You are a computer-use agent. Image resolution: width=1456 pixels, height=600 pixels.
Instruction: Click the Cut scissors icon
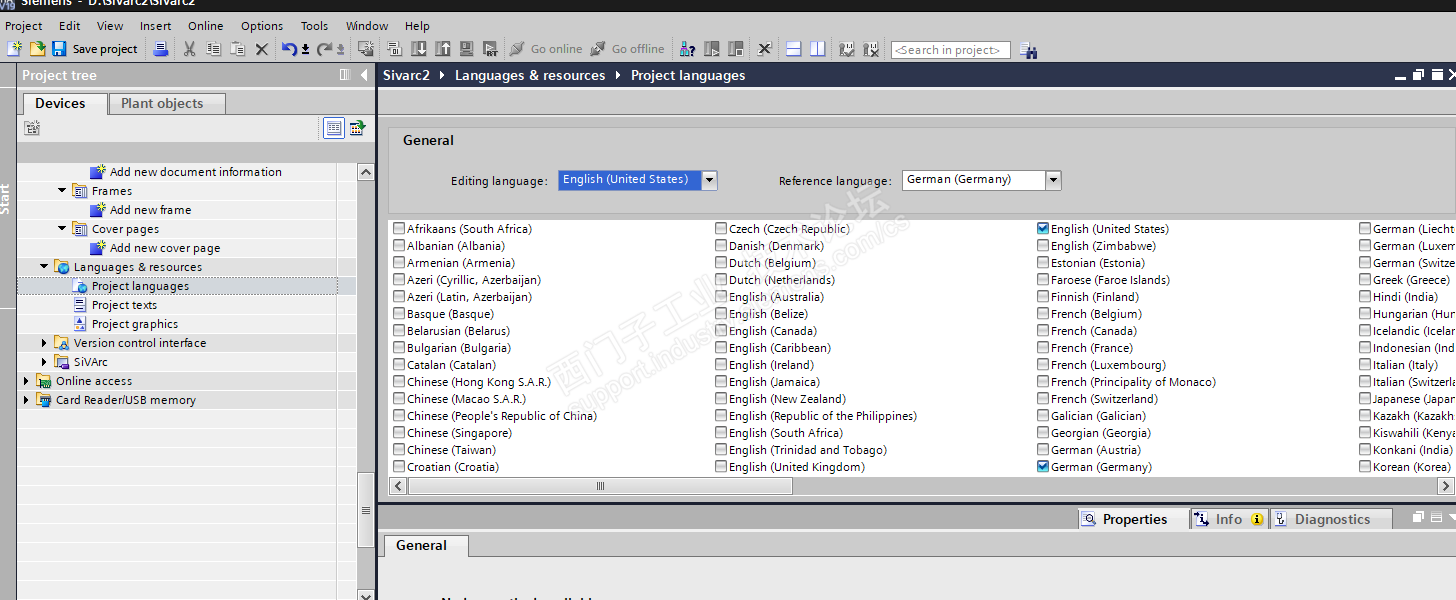pos(189,49)
